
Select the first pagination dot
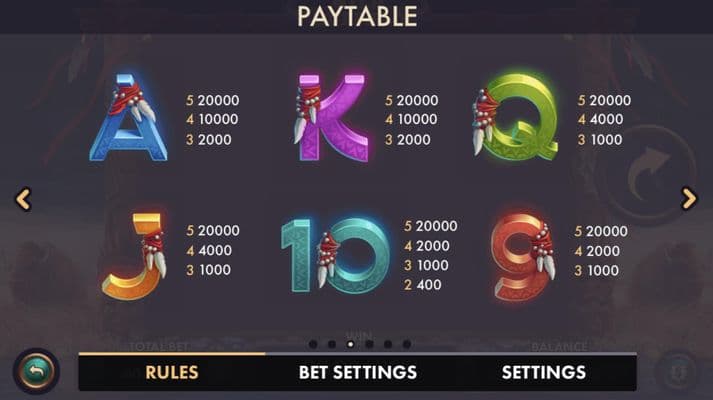coord(313,344)
